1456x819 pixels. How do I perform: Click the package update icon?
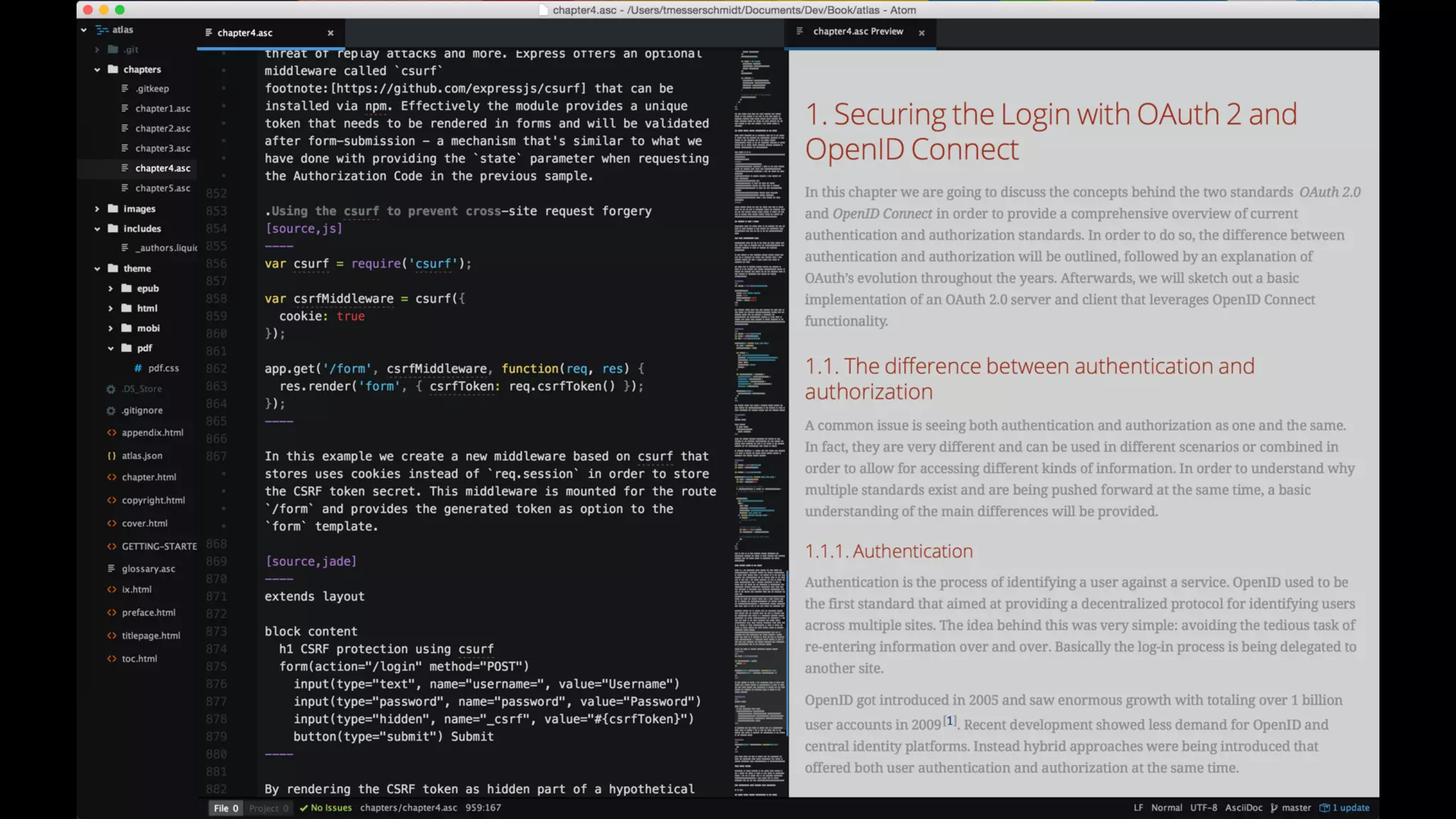pos(1324,808)
